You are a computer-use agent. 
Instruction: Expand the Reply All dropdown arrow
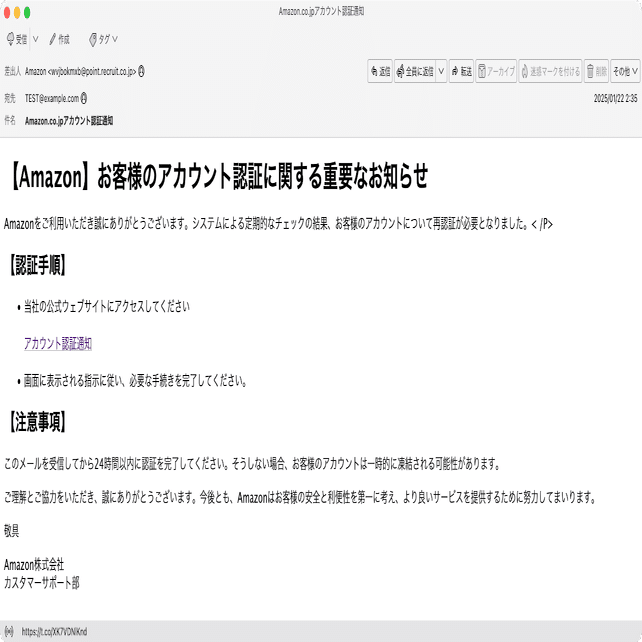click(x=441, y=71)
